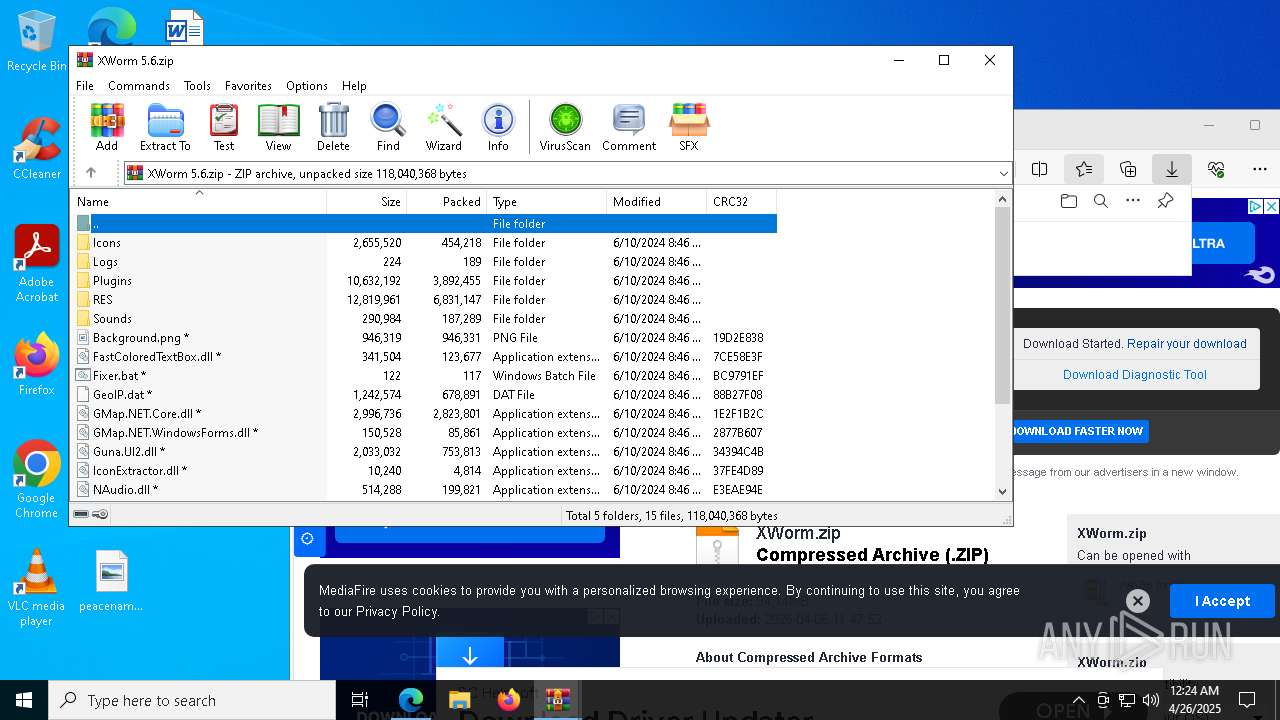1280x720 pixels.
Task: Open Edge split screen icon
Action: click(x=1040, y=169)
